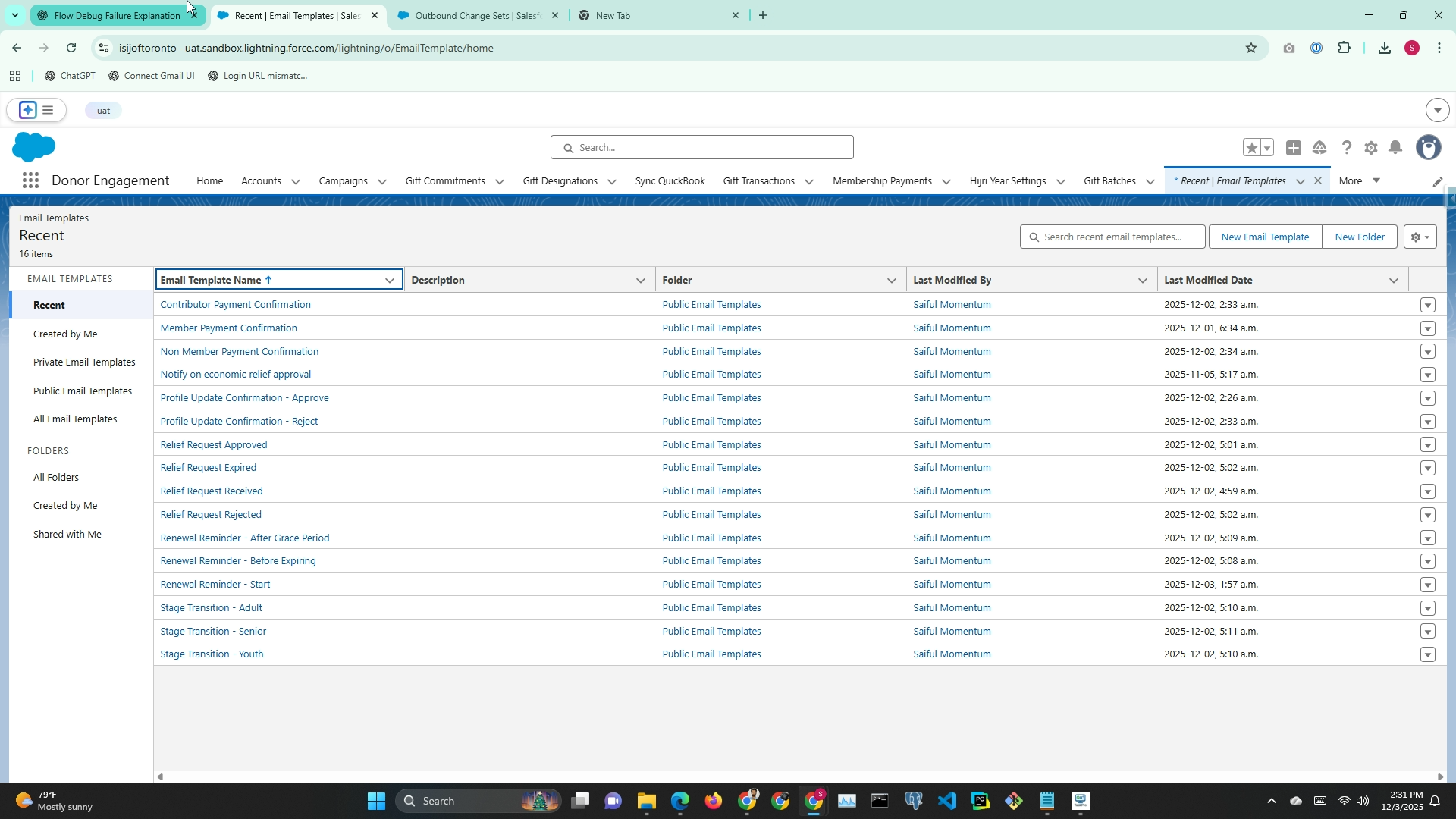Open list view settings gear dropdown
The height and width of the screenshot is (819, 1456).
[1420, 237]
